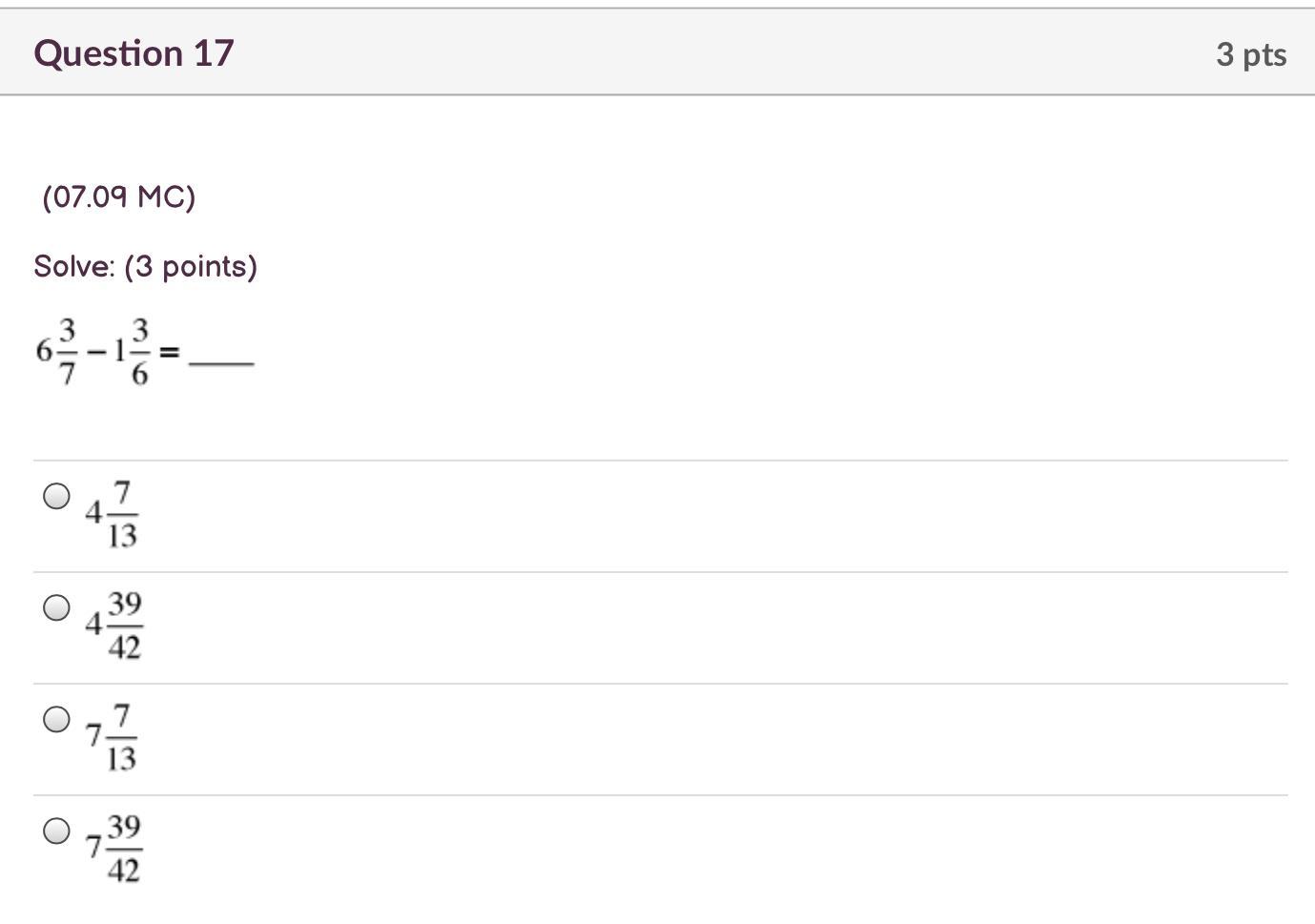The width and height of the screenshot is (1315, 924).
Task: Click the 7 7/13 answer label
Action: 112,737
